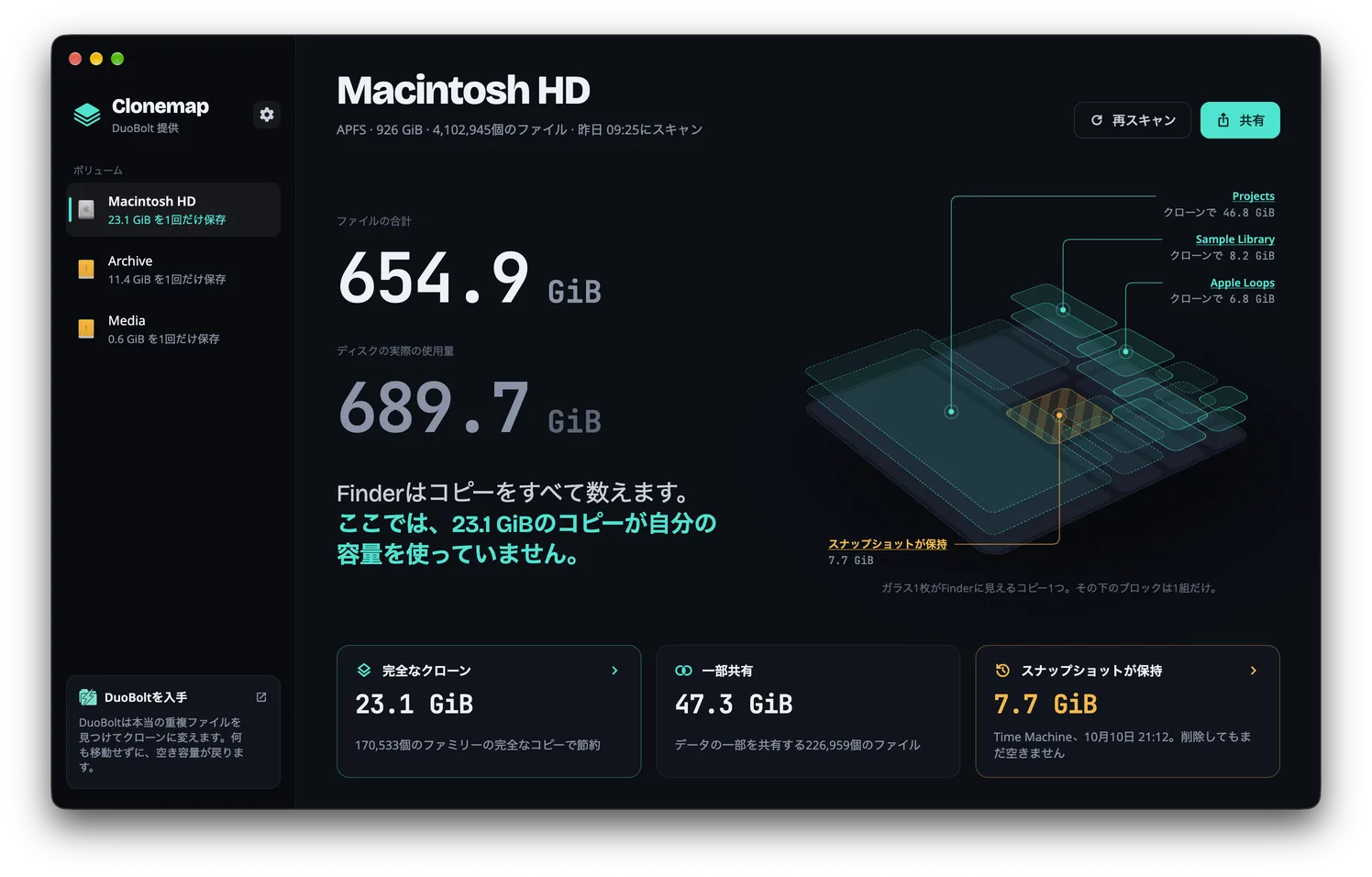Click the macOS green full-screen window button
Viewport: 1372px width, 877px height.
pos(117,59)
